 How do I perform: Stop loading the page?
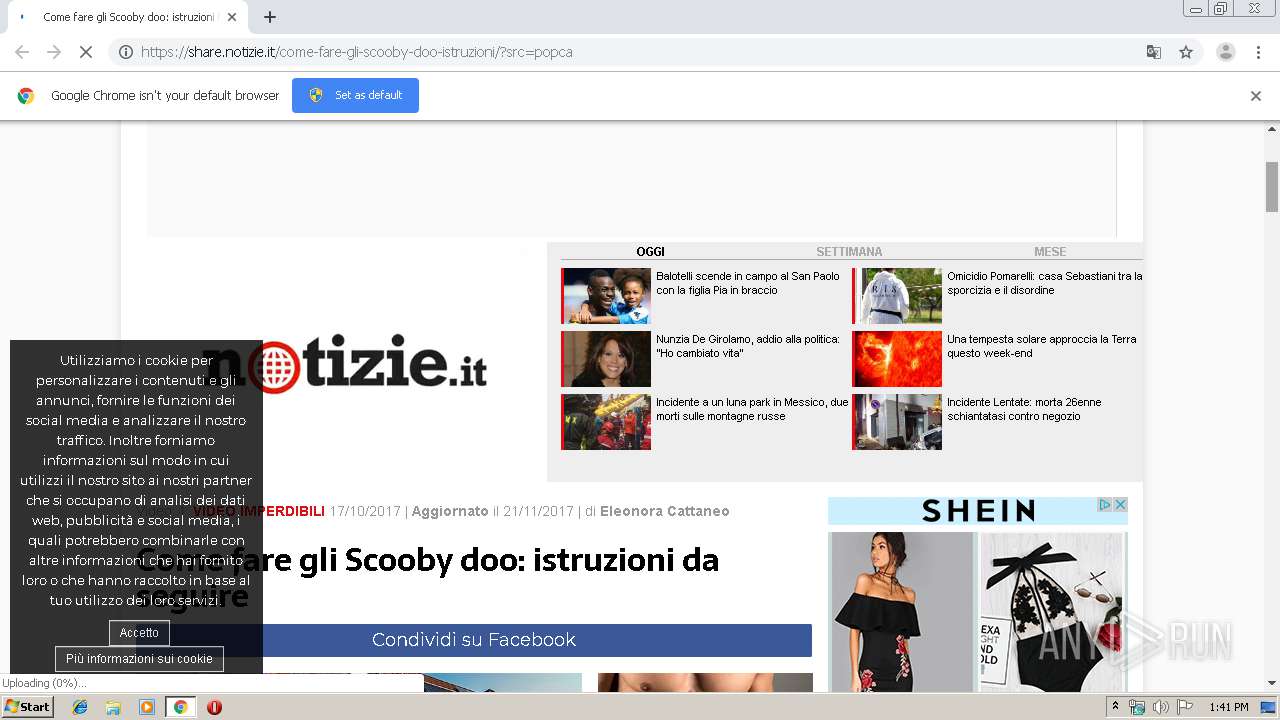(x=86, y=52)
